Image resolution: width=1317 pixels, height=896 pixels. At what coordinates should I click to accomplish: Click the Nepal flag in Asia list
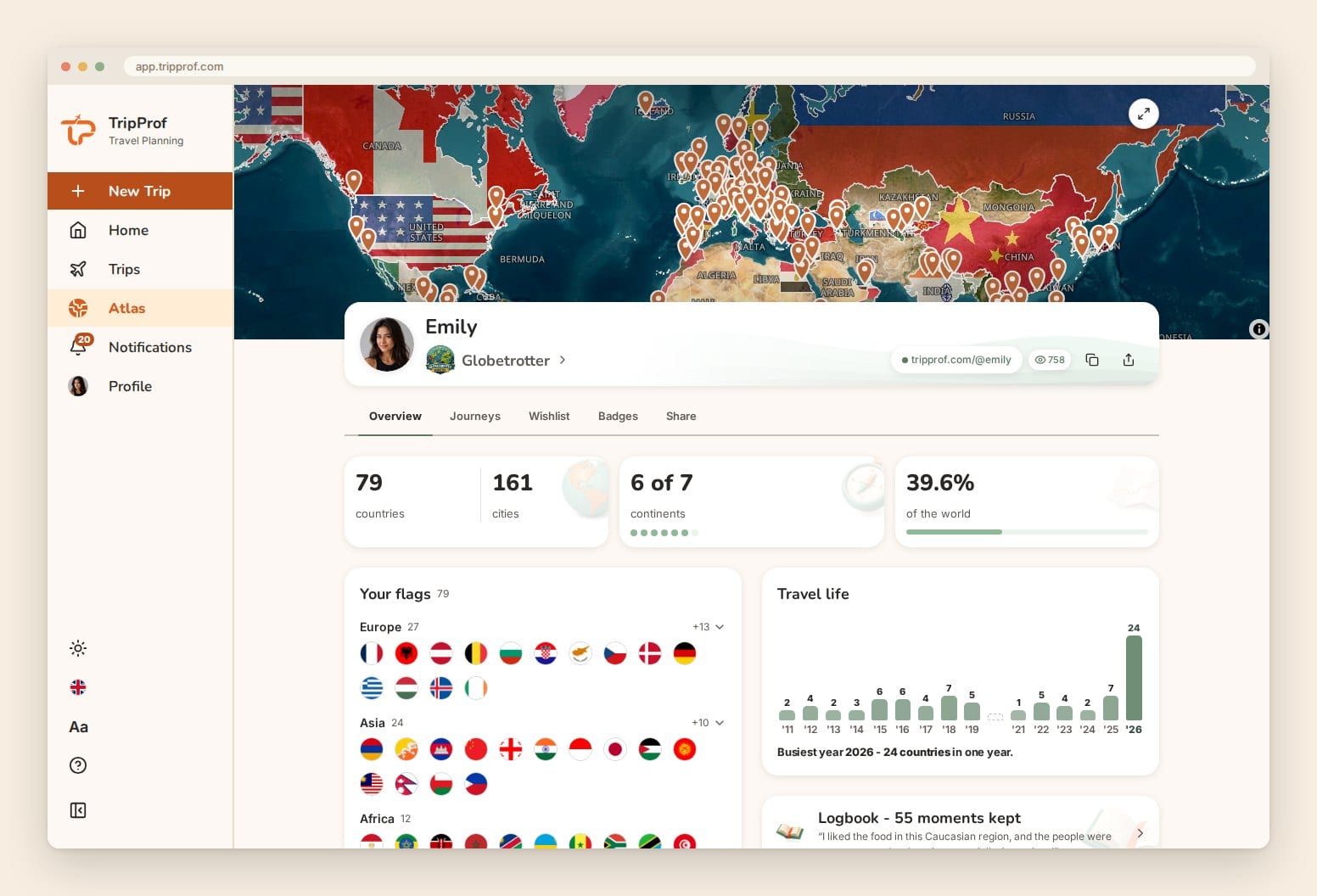[x=406, y=784]
